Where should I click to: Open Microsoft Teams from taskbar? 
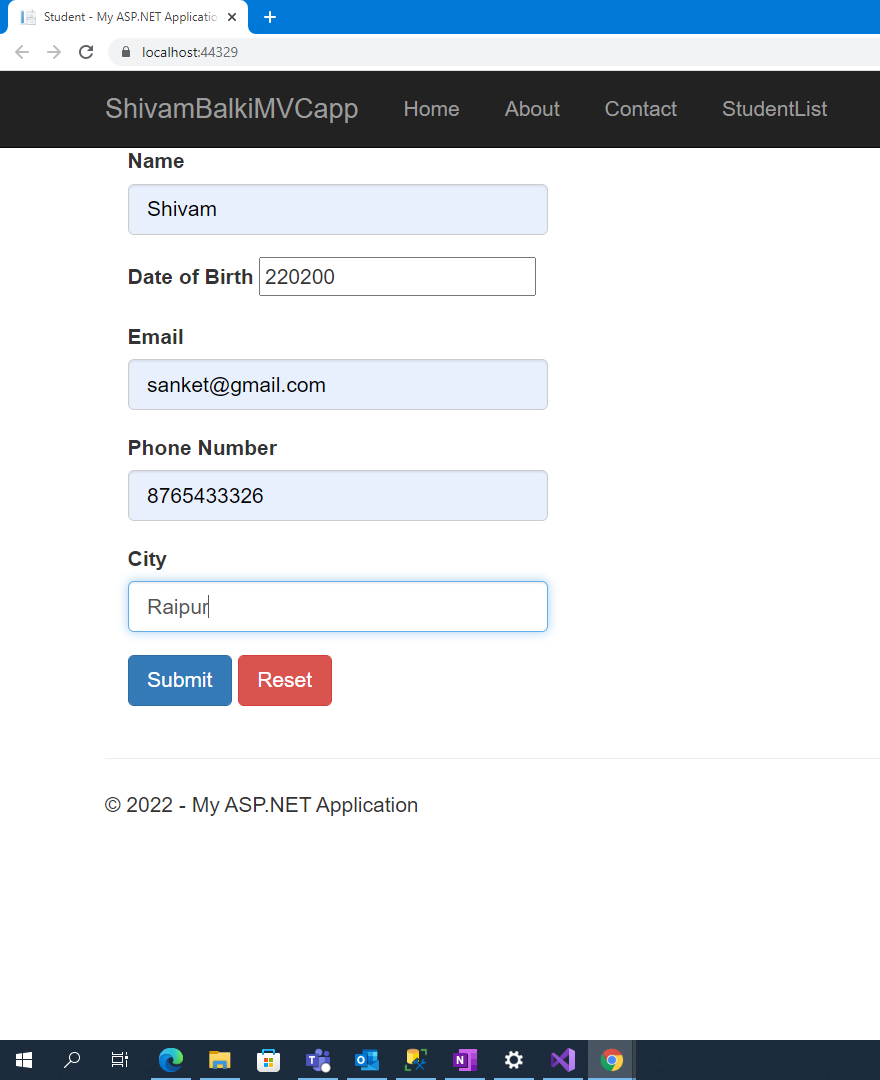pyautogui.click(x=318, y=1060)
